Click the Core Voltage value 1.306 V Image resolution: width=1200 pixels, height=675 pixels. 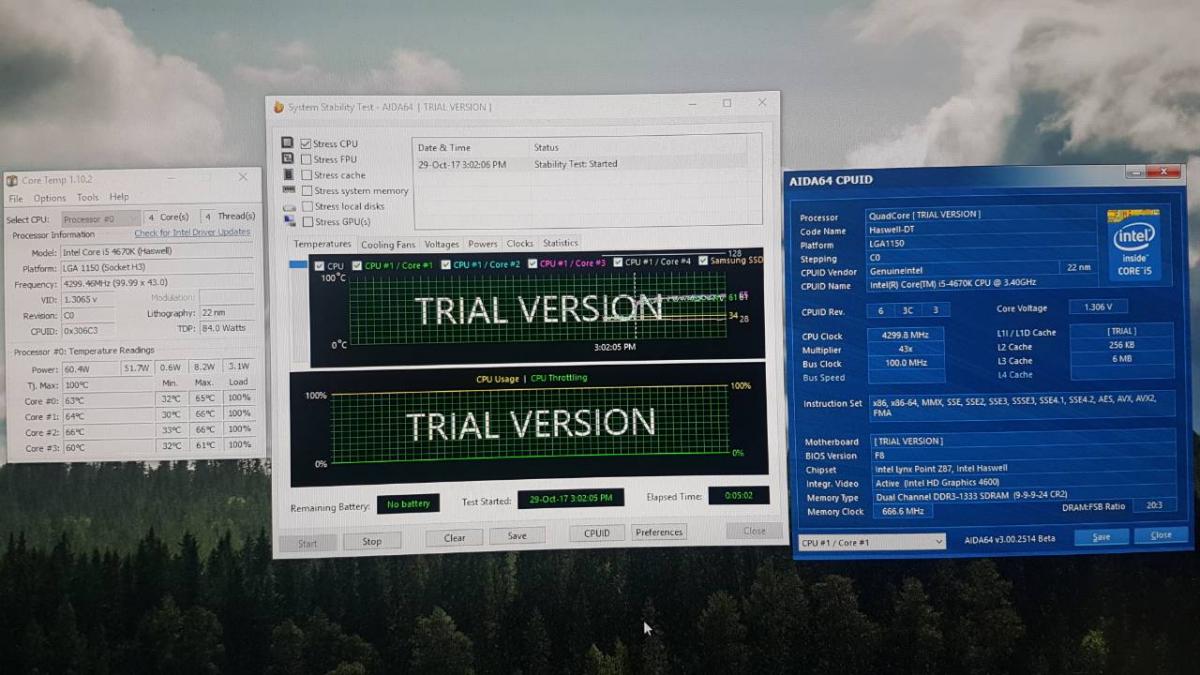click(1098, 307)
